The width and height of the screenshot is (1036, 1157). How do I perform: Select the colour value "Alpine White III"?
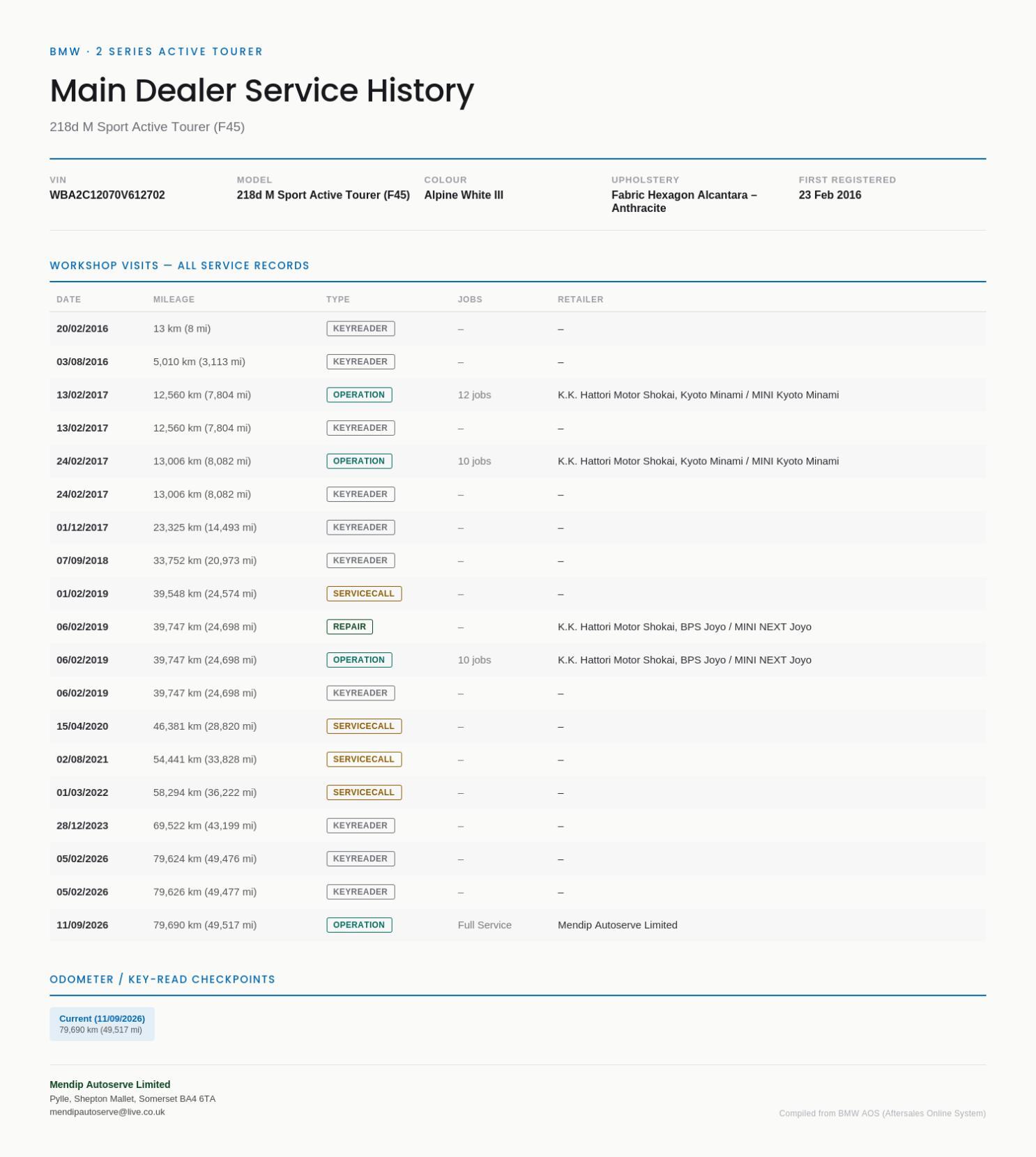tap(464, 195)
